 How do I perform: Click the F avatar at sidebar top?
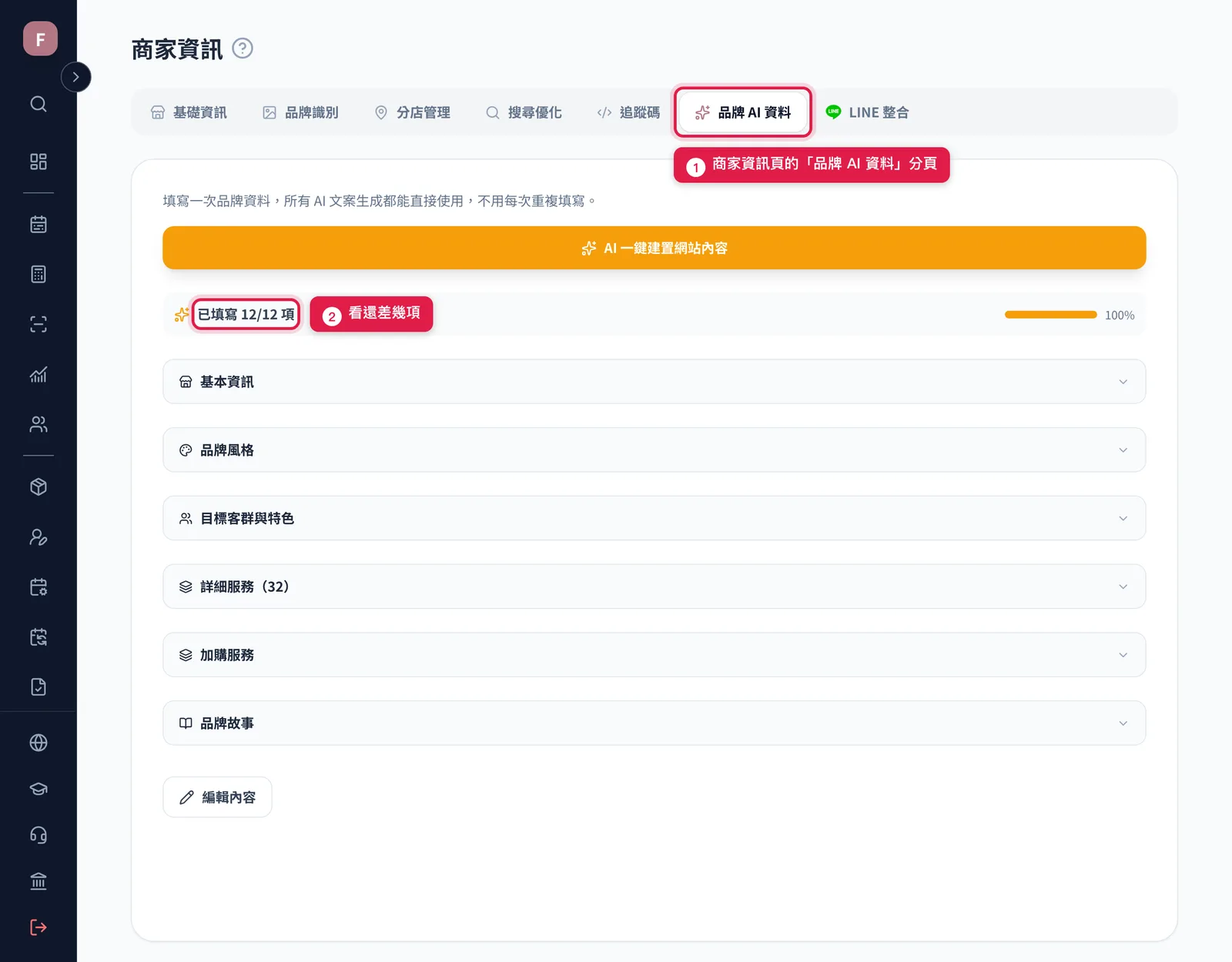tap(40, 38)
